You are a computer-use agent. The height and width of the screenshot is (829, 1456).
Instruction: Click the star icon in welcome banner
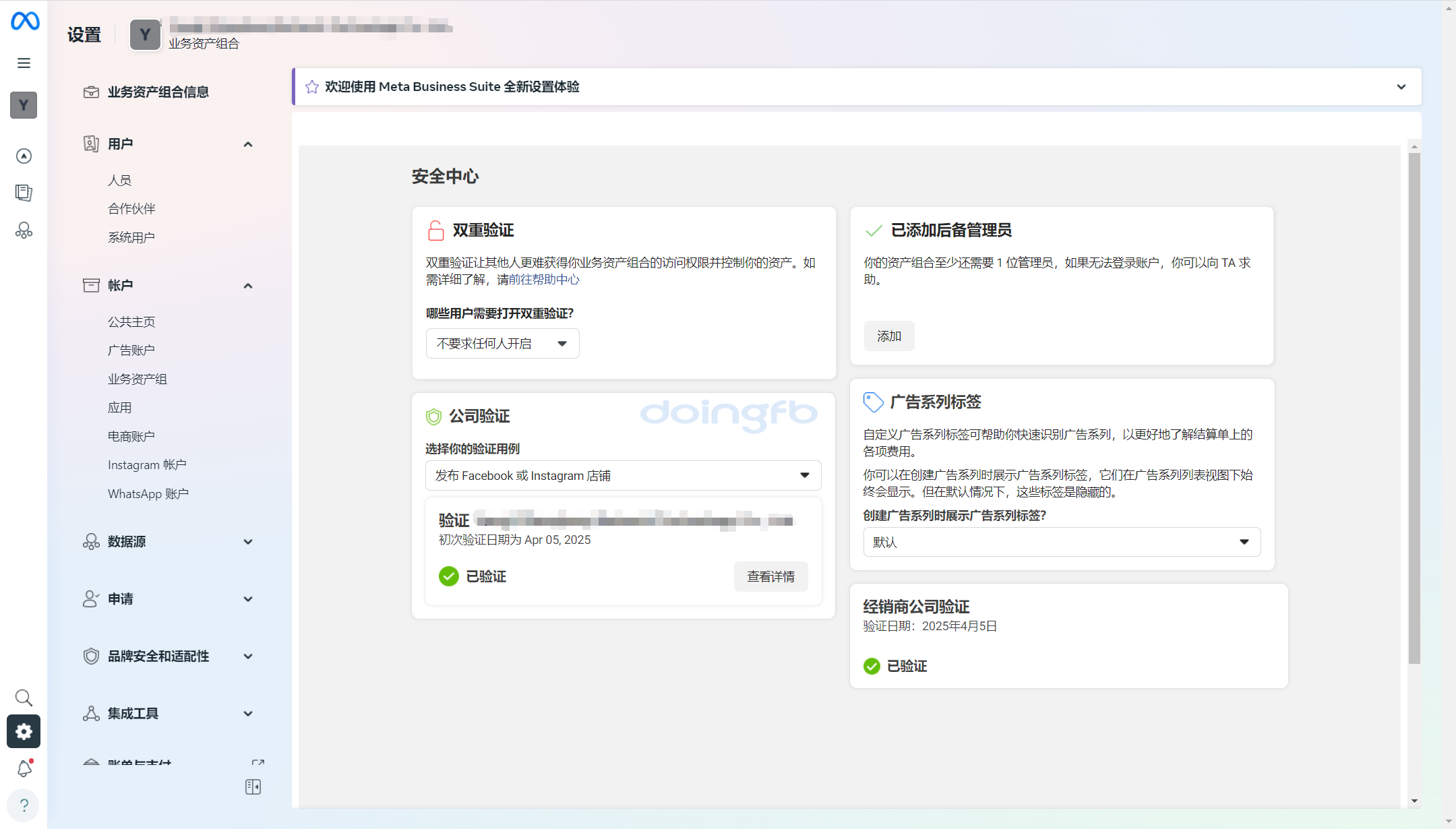click(x=311, y=87)
